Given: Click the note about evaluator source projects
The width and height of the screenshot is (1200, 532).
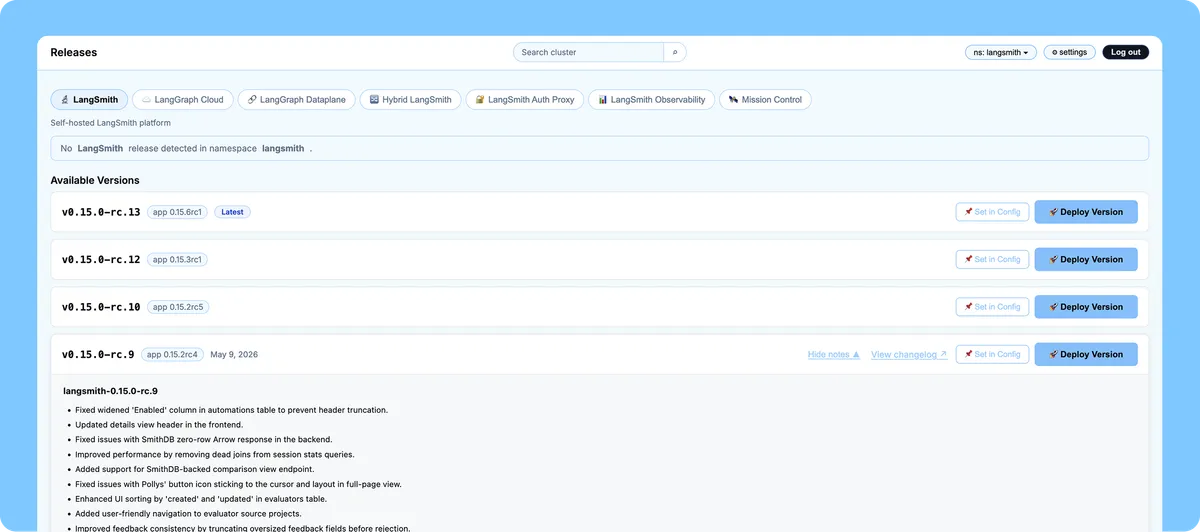Looking at the screenshot, I should coord(188,513).
